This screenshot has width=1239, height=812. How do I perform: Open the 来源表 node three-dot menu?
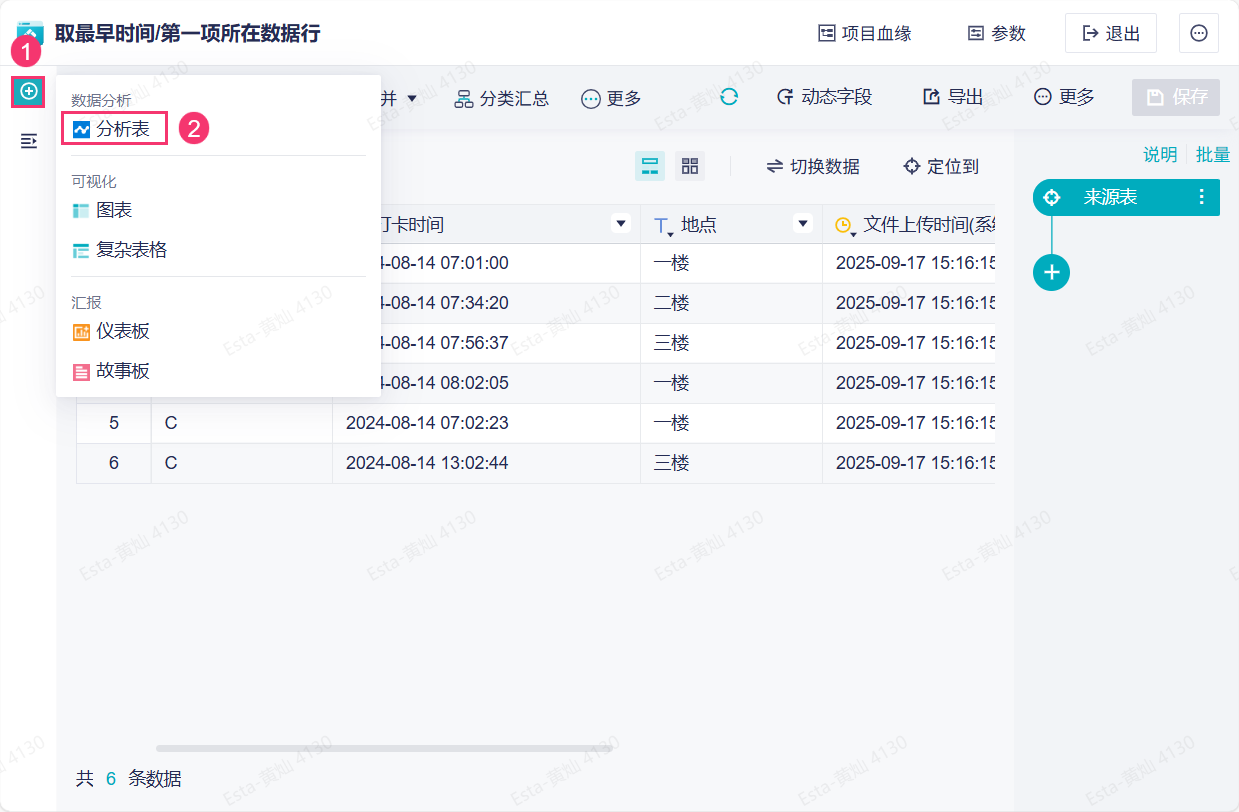(1202, 198)
